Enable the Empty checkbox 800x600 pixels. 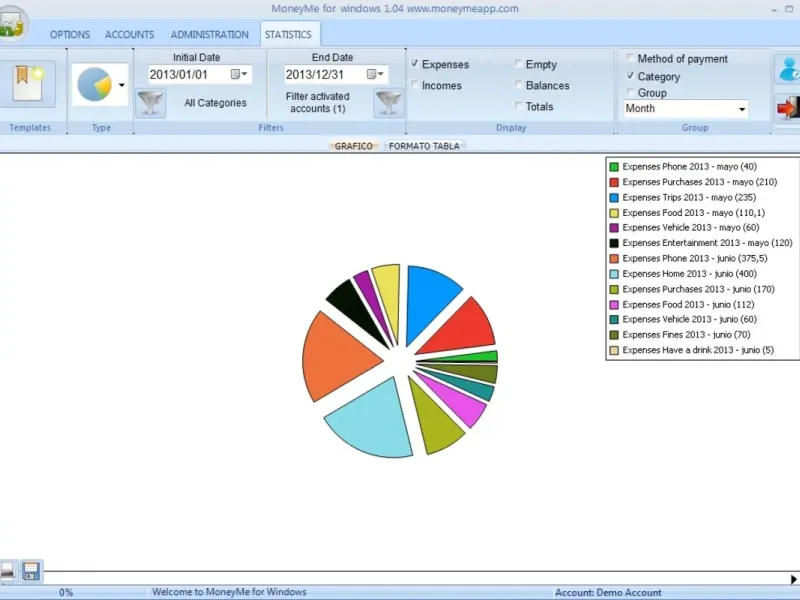518,63
